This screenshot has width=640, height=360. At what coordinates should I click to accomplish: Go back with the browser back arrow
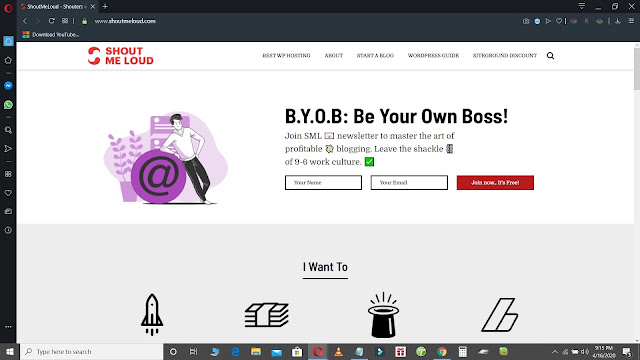(x=25, y=21)
